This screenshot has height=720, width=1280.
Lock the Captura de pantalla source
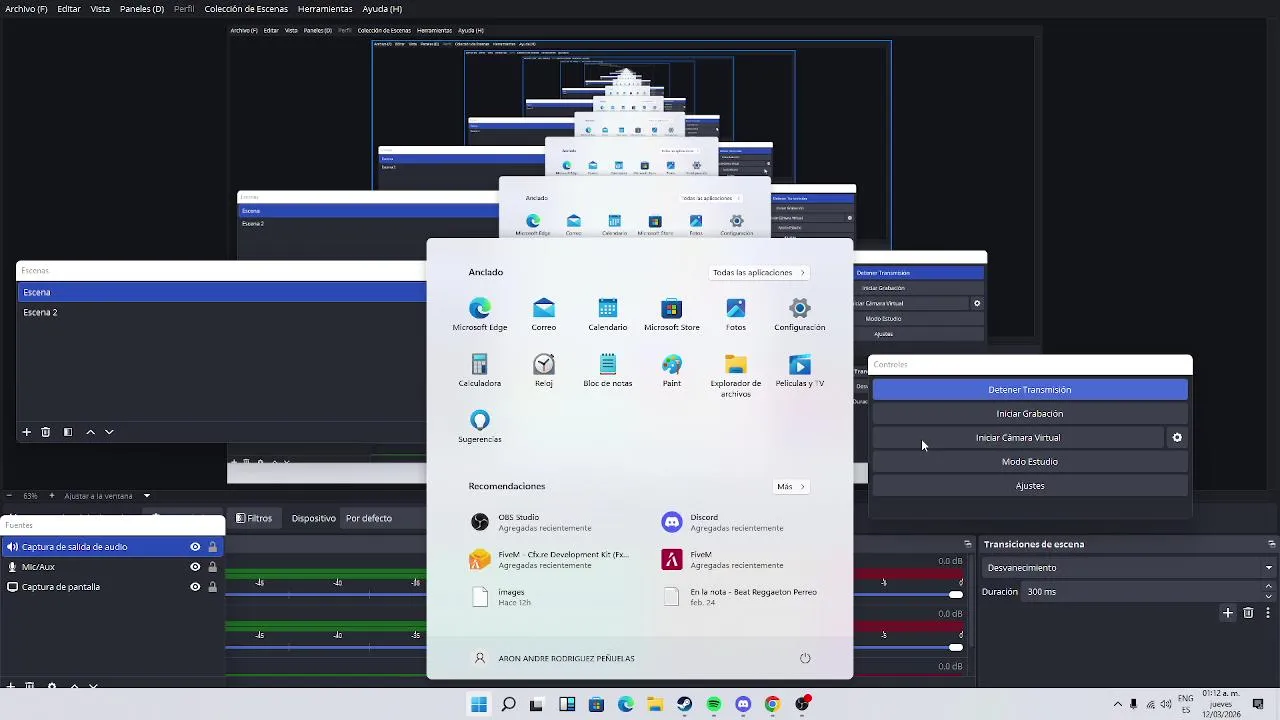click(x=212, y=587)
